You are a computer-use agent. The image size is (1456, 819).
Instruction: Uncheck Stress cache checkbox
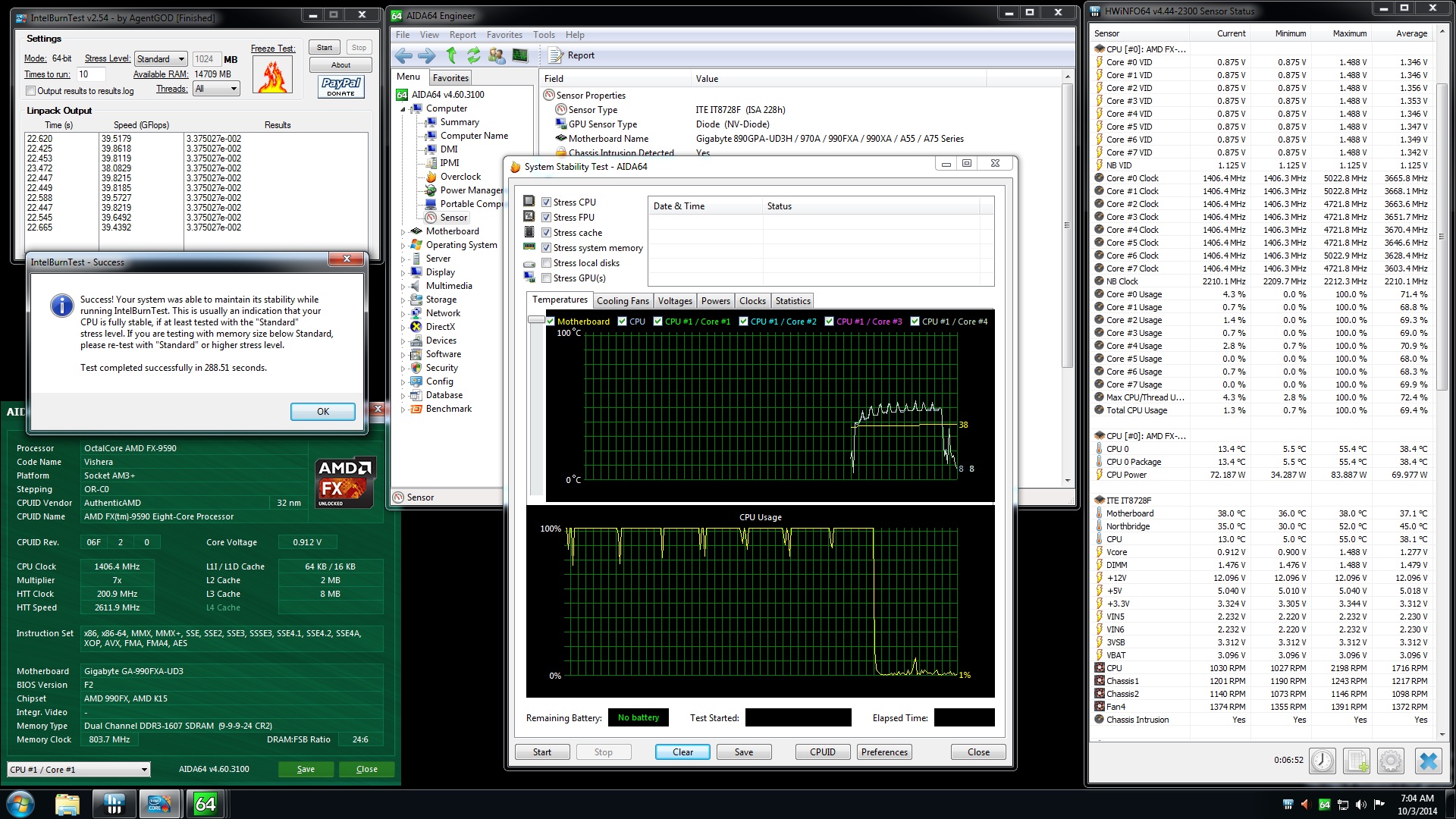[x=546, y=233]
